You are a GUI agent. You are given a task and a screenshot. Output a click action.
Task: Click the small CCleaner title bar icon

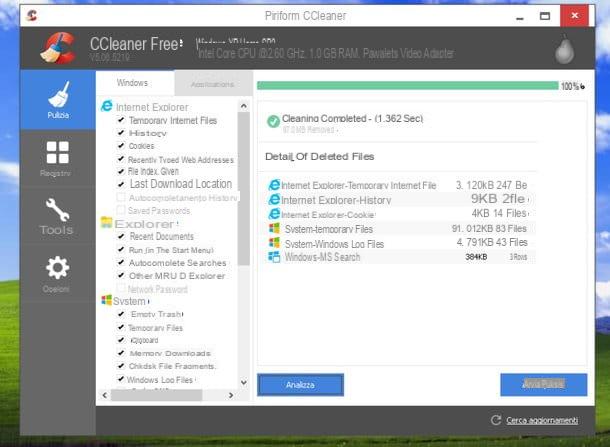[x=32, y=16]
